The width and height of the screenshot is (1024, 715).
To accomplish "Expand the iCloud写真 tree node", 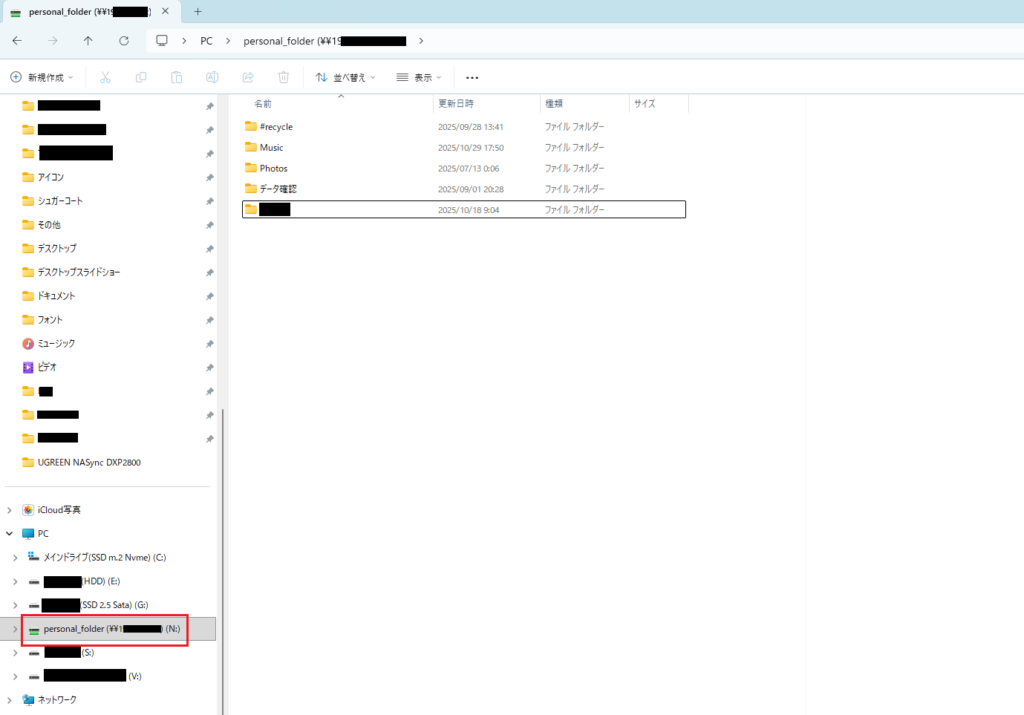I will tap(10, 510).
